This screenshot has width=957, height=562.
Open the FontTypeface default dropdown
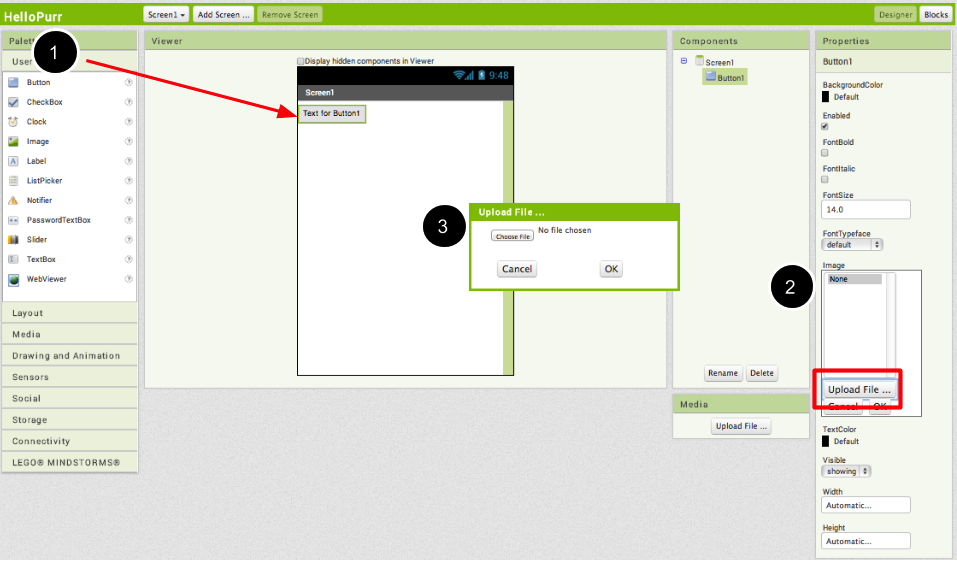[852, 244]
